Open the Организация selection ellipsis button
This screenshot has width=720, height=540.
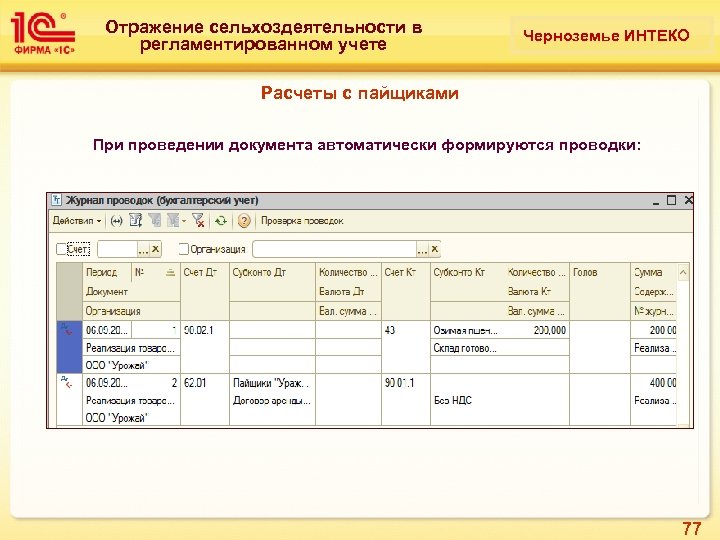point(422,249)
